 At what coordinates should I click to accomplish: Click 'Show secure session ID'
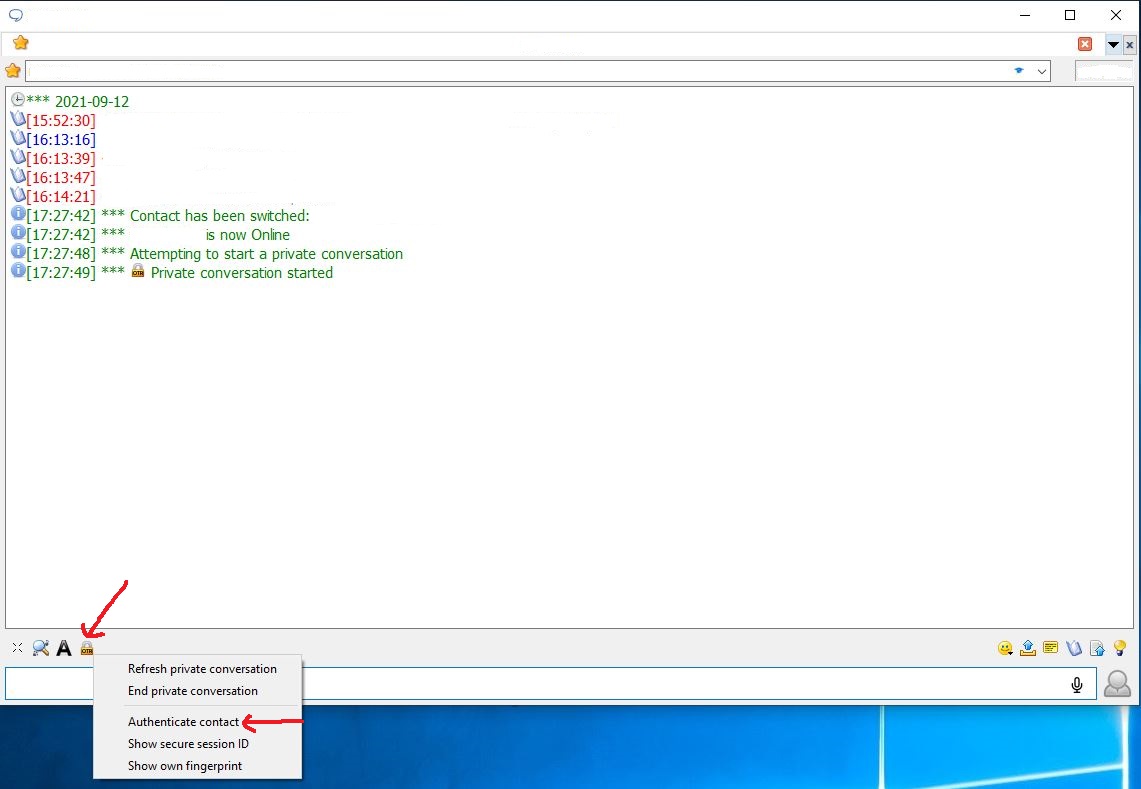click(x=188, y=744)
